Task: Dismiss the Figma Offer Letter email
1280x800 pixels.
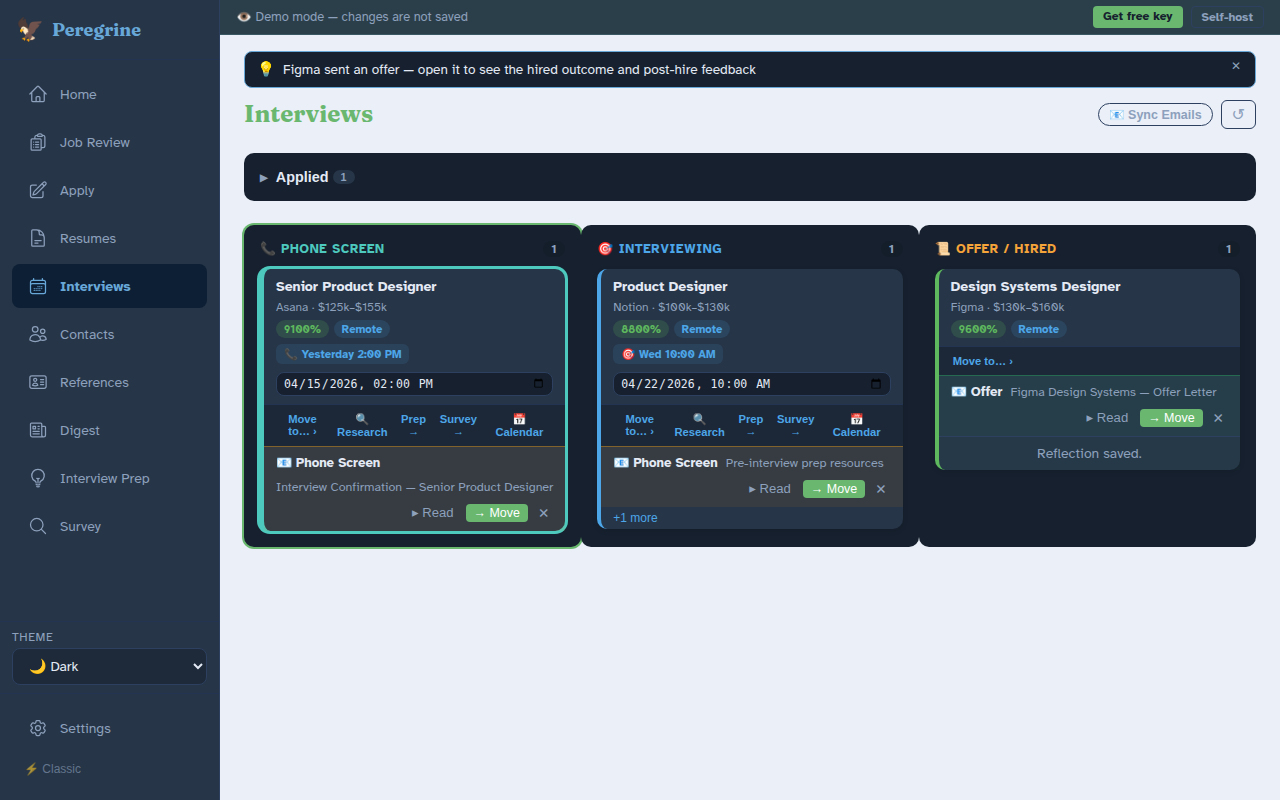Action: pyautogui.click(x=1218, y=418)
